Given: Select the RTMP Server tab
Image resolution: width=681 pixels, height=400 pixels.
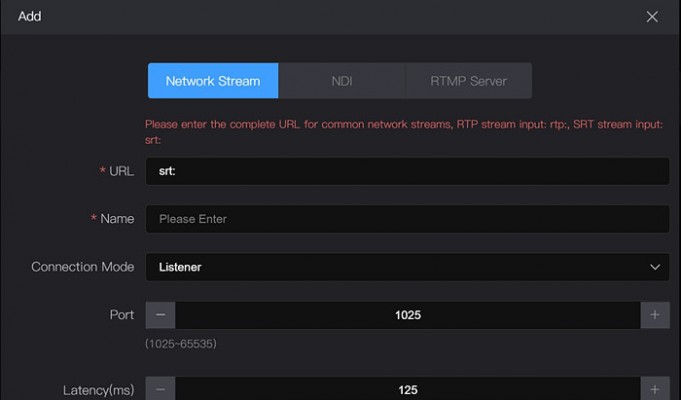Looking at the screenshot, I should point(468,81).
